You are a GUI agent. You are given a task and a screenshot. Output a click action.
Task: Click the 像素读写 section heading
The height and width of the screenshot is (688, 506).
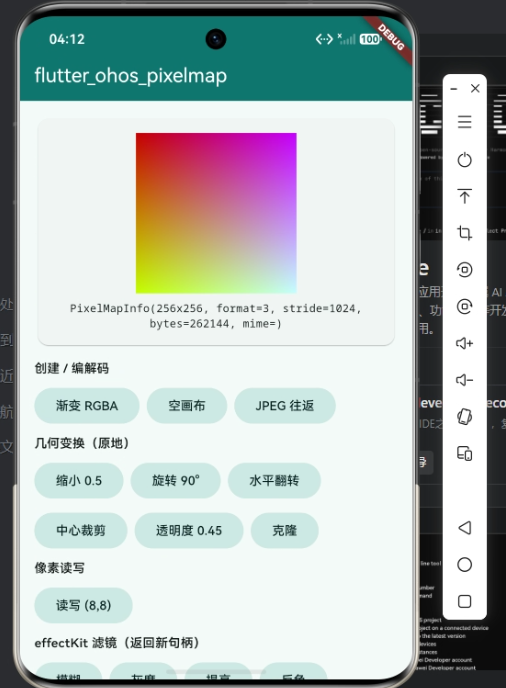(x=59, y=568)
